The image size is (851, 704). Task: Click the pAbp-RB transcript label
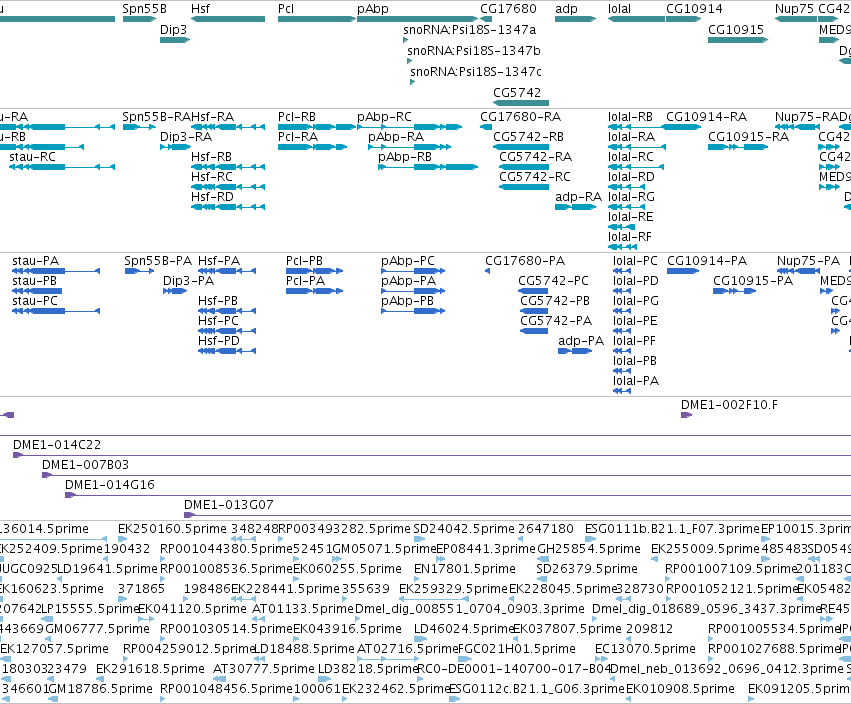405,157
